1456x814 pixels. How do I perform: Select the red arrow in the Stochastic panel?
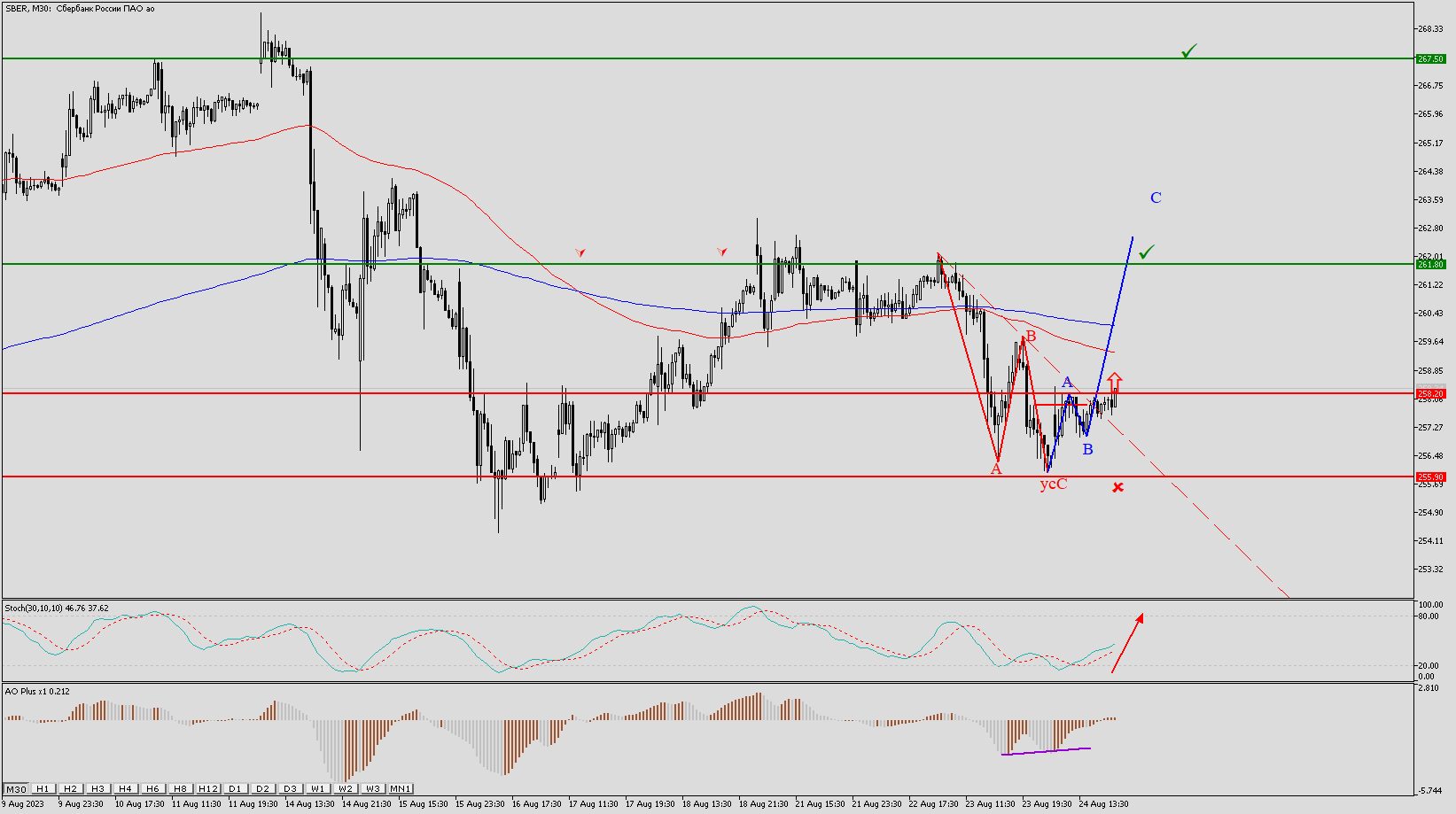[1127, 643]
